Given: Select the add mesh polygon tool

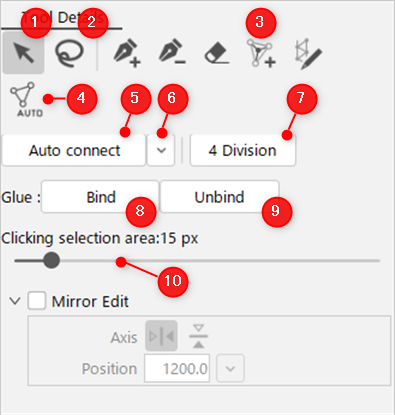Looking at the screenshot, I should point(261,53).
